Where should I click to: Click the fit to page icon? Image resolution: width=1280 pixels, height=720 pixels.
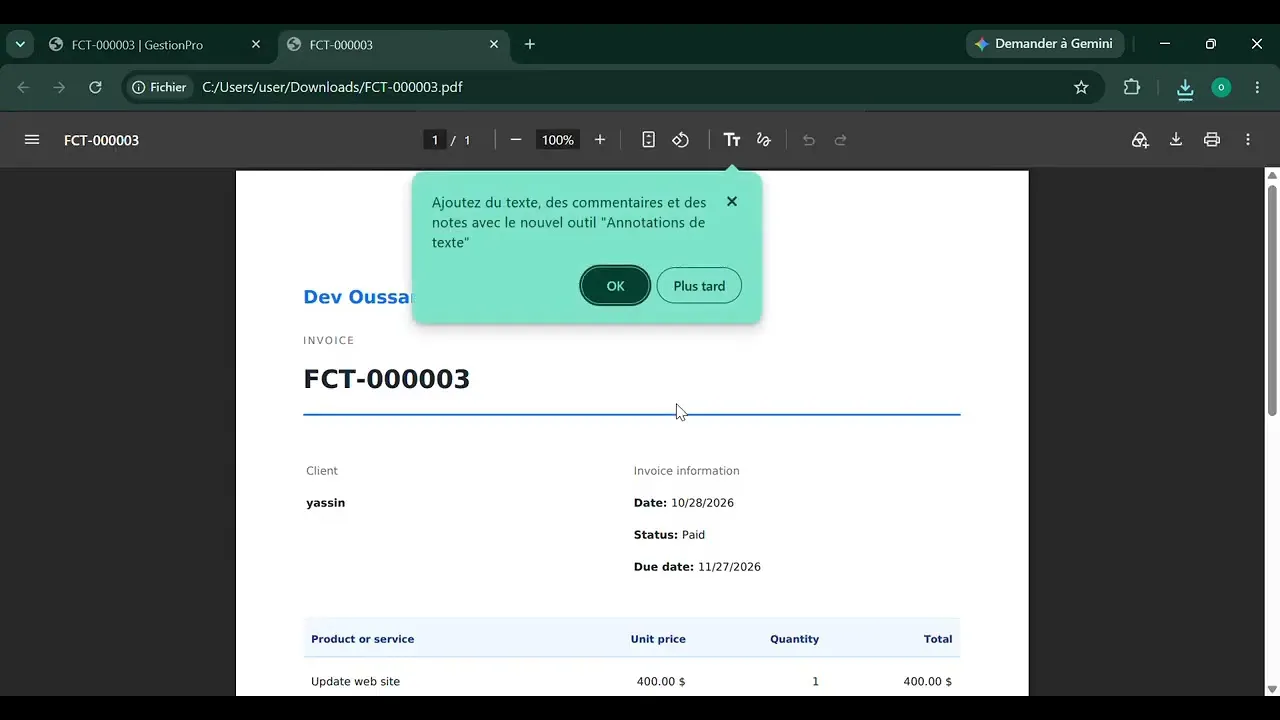[648, 140]
